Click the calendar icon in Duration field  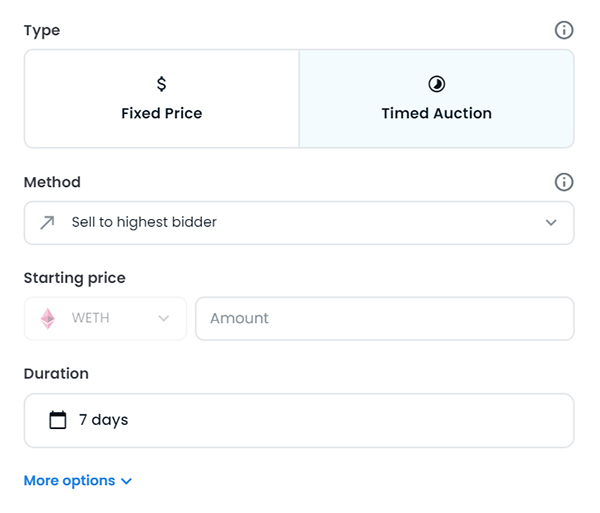coord(58,420)
